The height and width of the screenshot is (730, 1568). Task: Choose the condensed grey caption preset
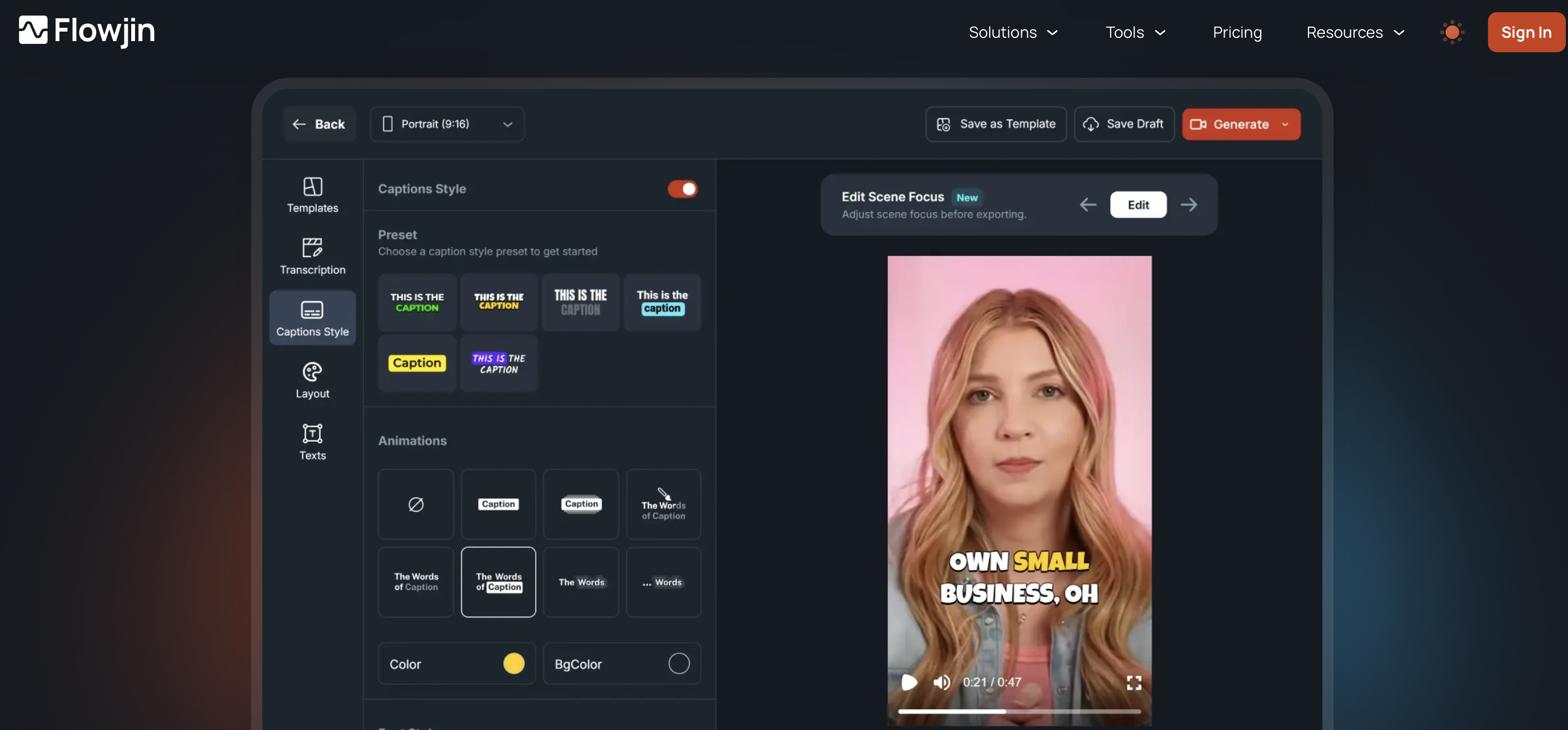[x=581, y=302]
